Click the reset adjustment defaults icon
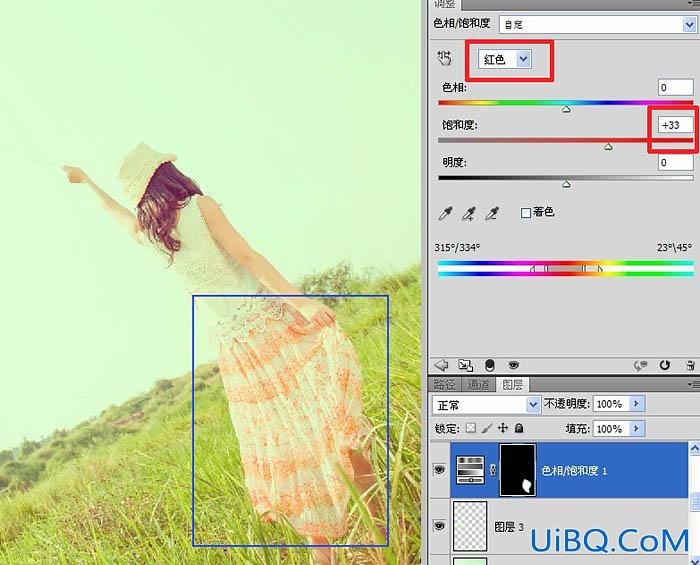 coord(665,365)
